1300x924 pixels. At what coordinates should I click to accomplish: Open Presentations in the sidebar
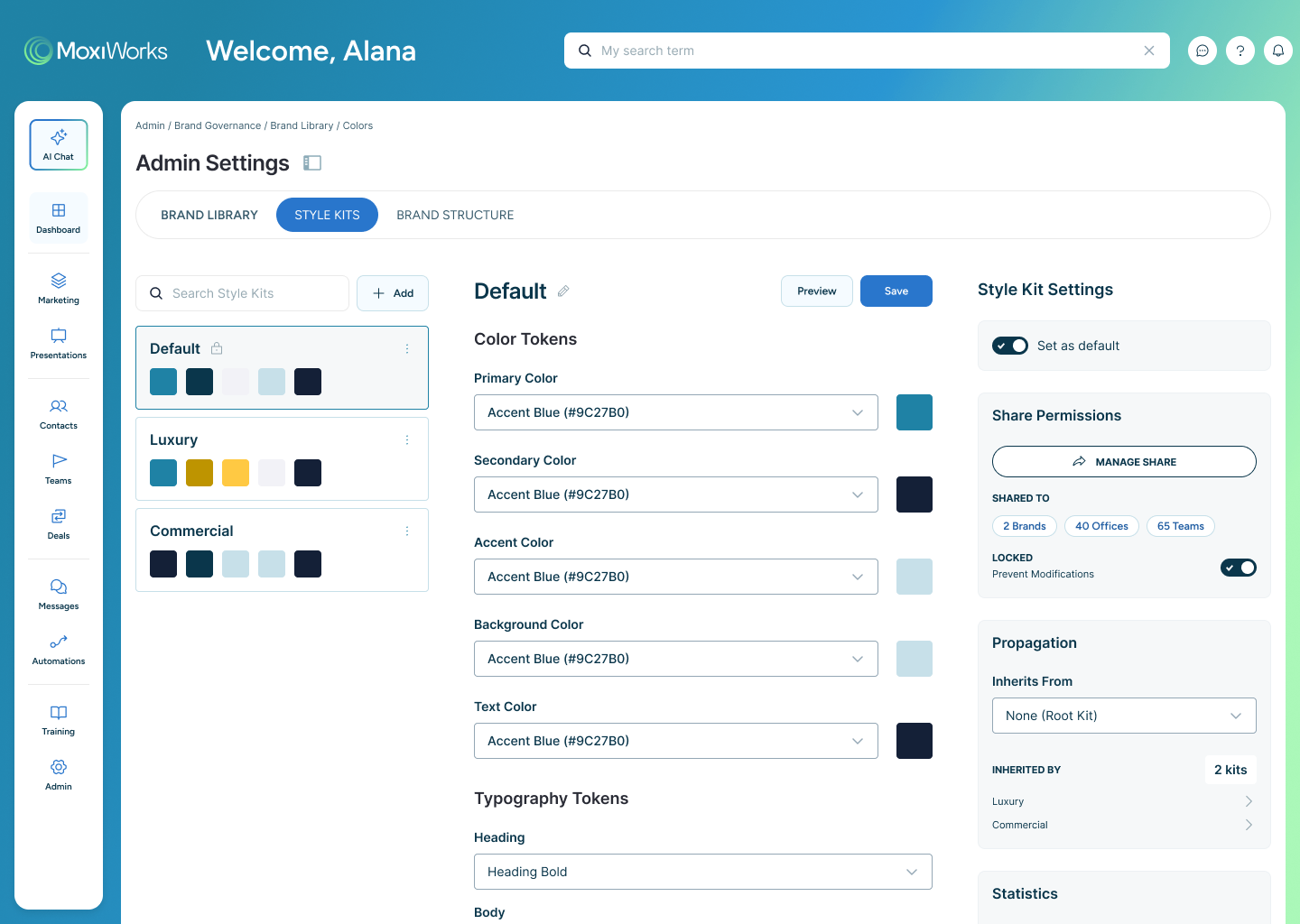click(59, 343)
